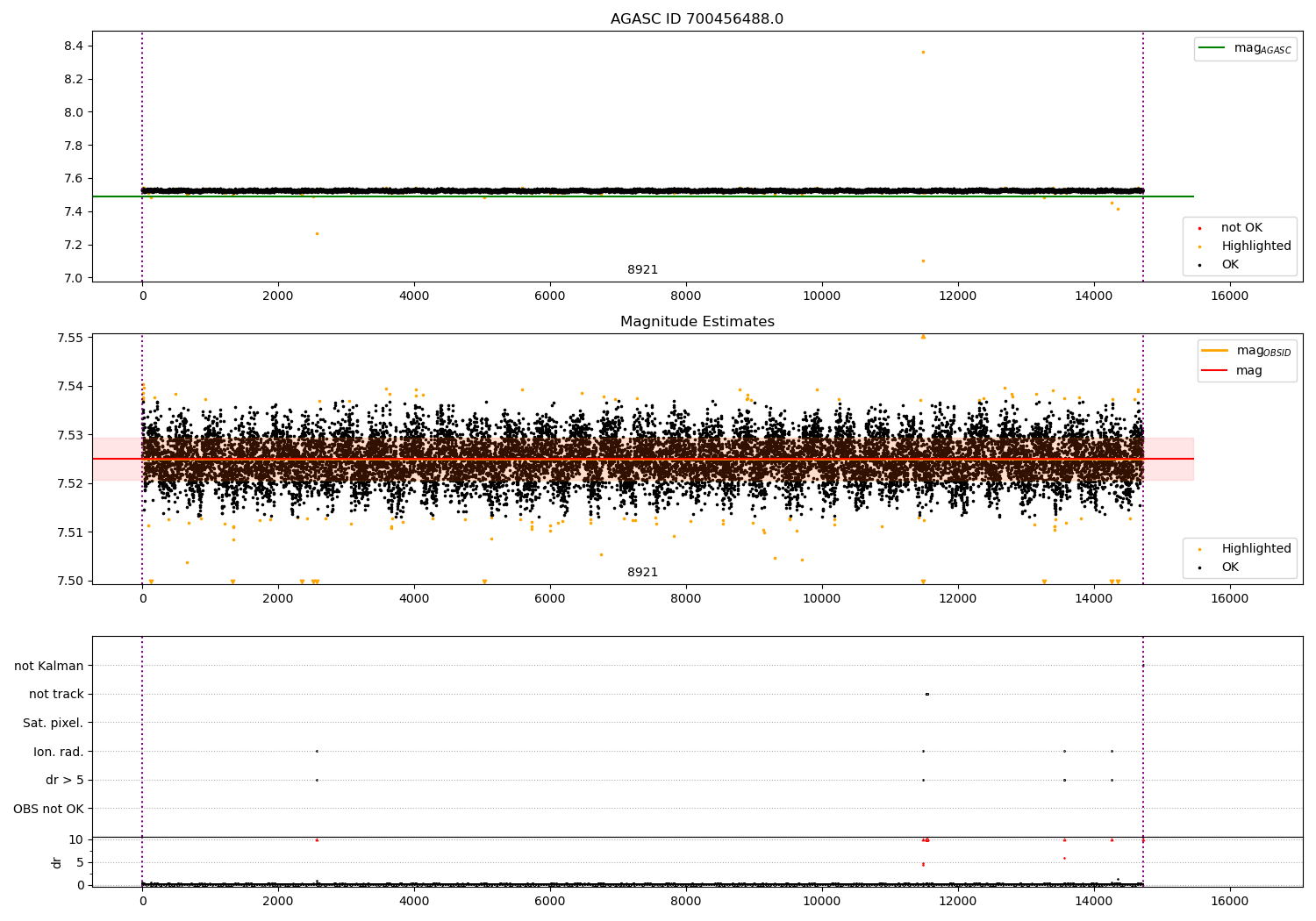Click the 16000 x-tick label under the bottom plot

[x=1229, y=901]
